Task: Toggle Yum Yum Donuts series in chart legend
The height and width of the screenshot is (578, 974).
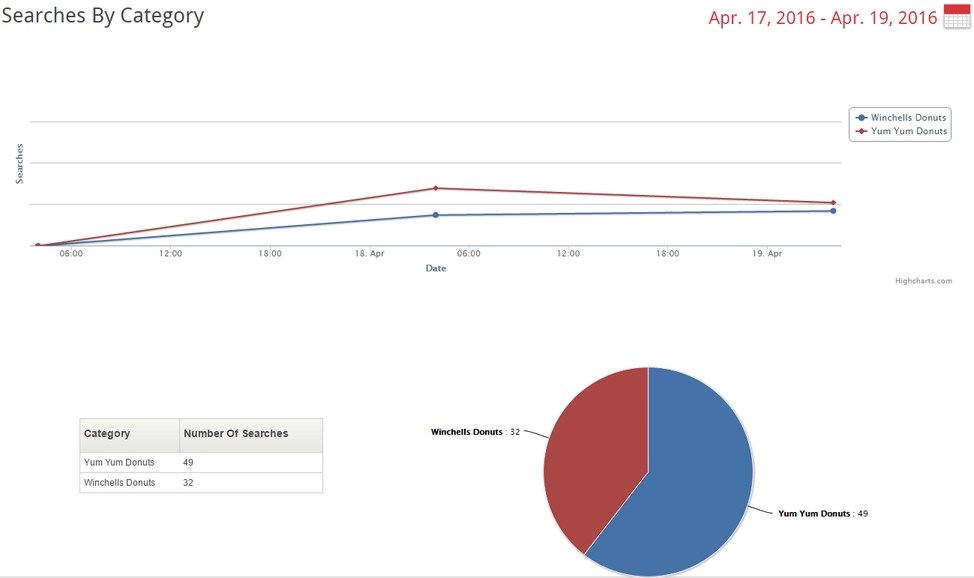Action: click(901, 131)
